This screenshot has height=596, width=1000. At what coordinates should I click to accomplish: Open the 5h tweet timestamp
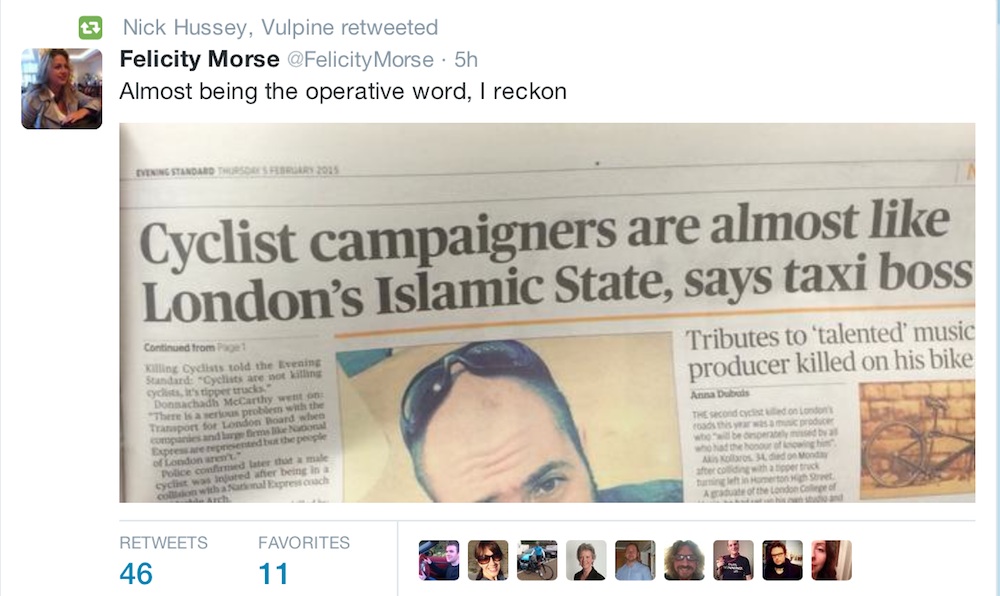coord(466,59)
